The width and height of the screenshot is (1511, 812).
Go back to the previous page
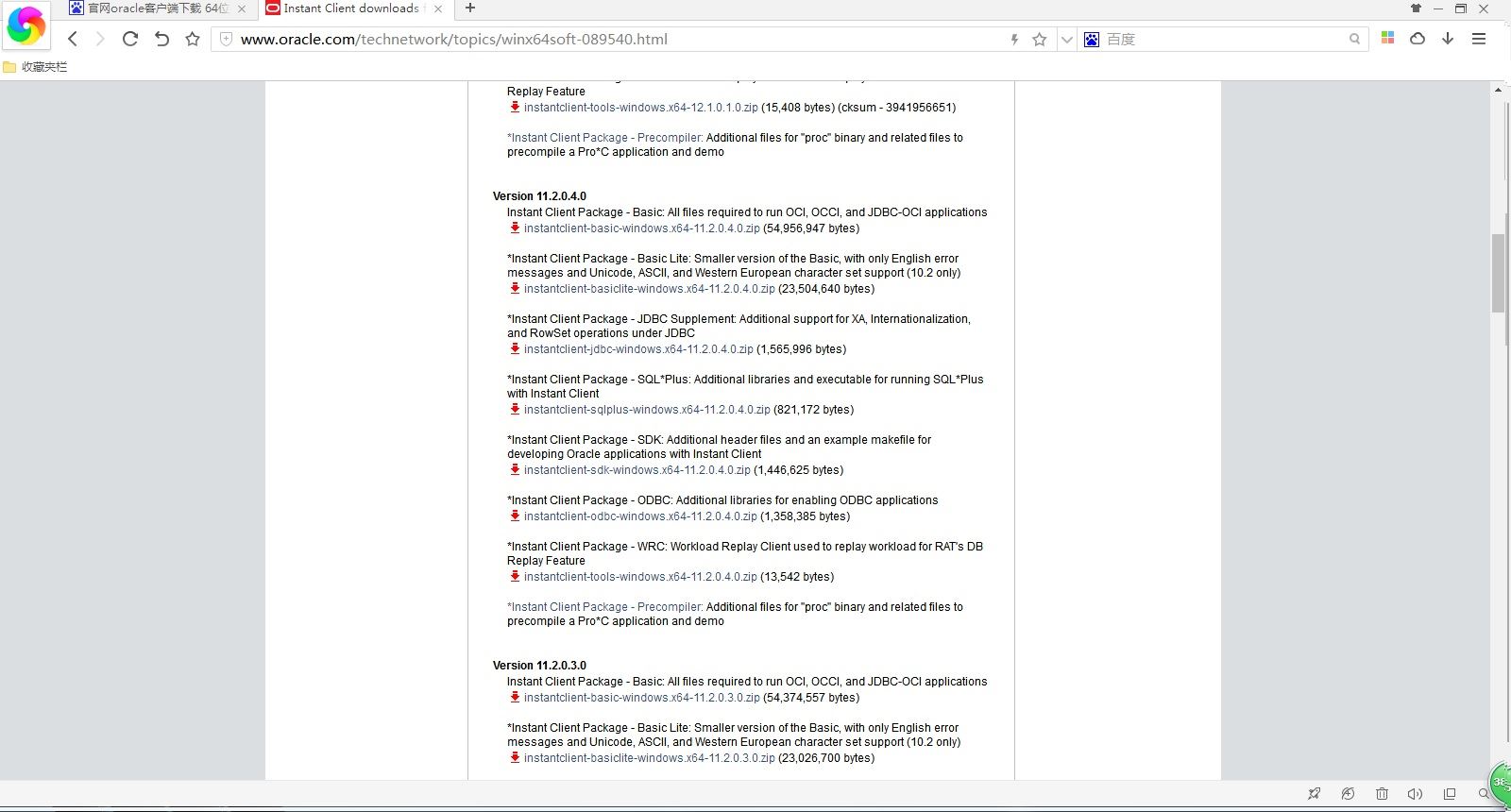[73, 39]
